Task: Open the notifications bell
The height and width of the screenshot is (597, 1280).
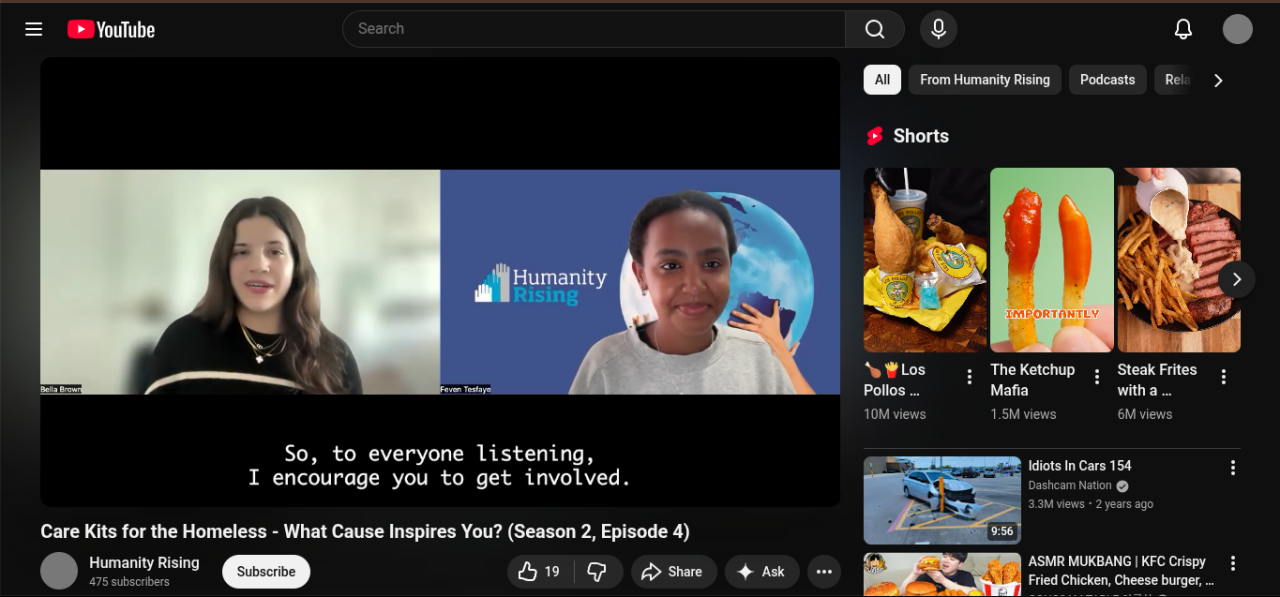Action: pyautogui.click(x=1183, y=29)
